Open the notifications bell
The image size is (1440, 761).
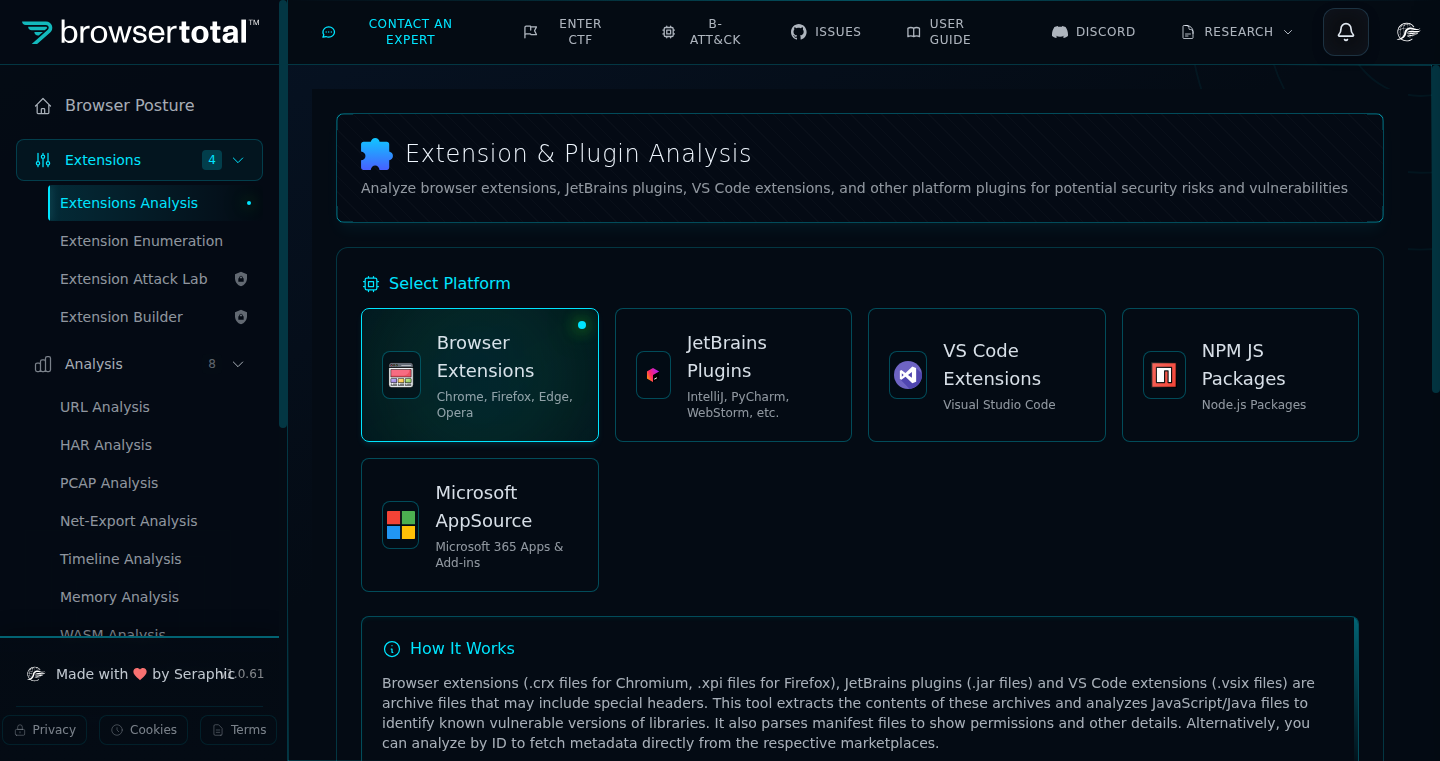click(x=1346, y=32)
